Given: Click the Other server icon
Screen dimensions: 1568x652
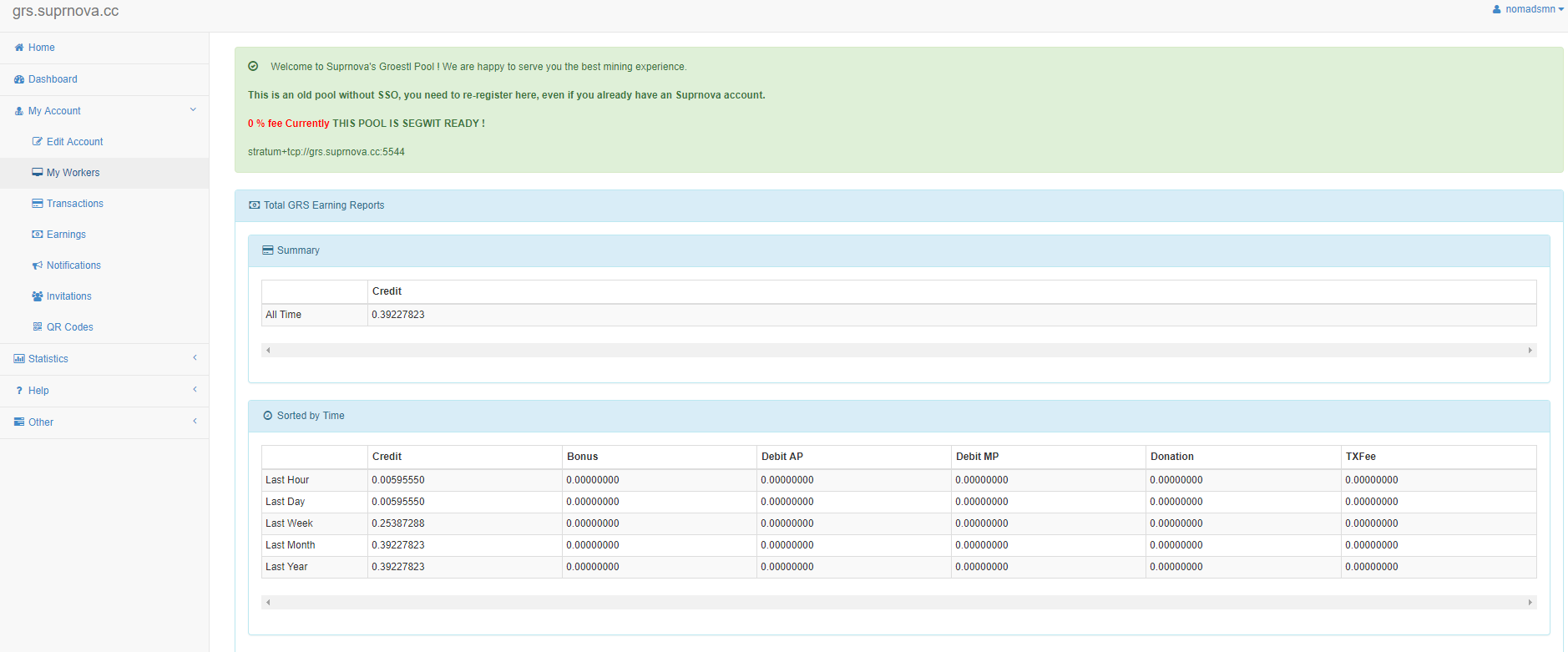Looking at the screenshot, I should (x=18, y=422).
